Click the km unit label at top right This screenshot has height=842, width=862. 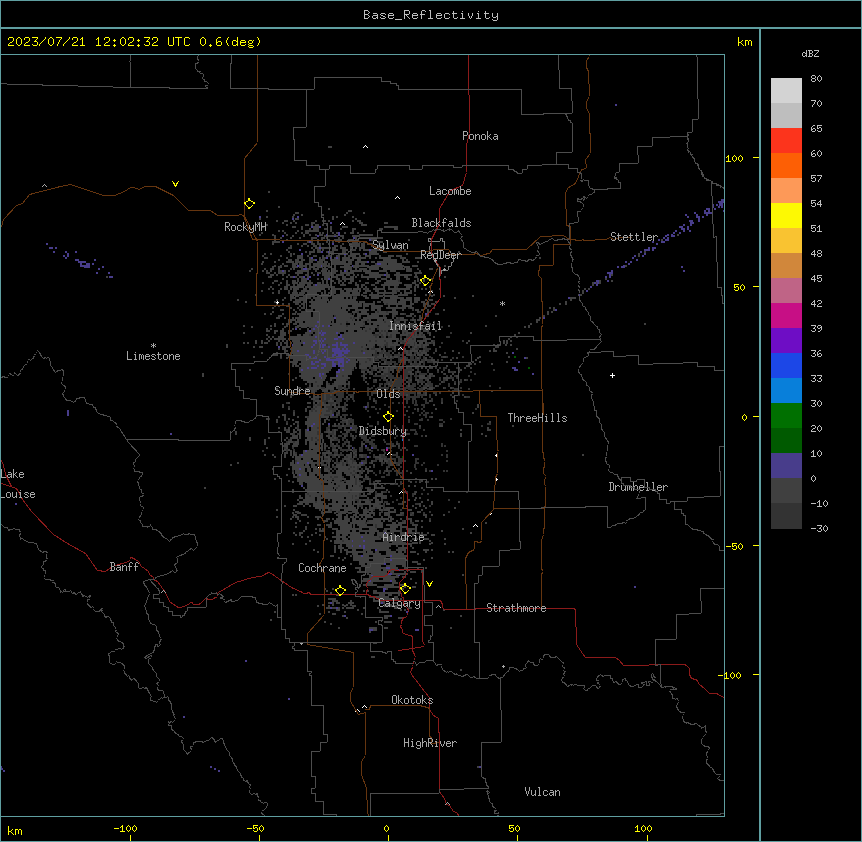pyautogui.click(x=745, y=42)
